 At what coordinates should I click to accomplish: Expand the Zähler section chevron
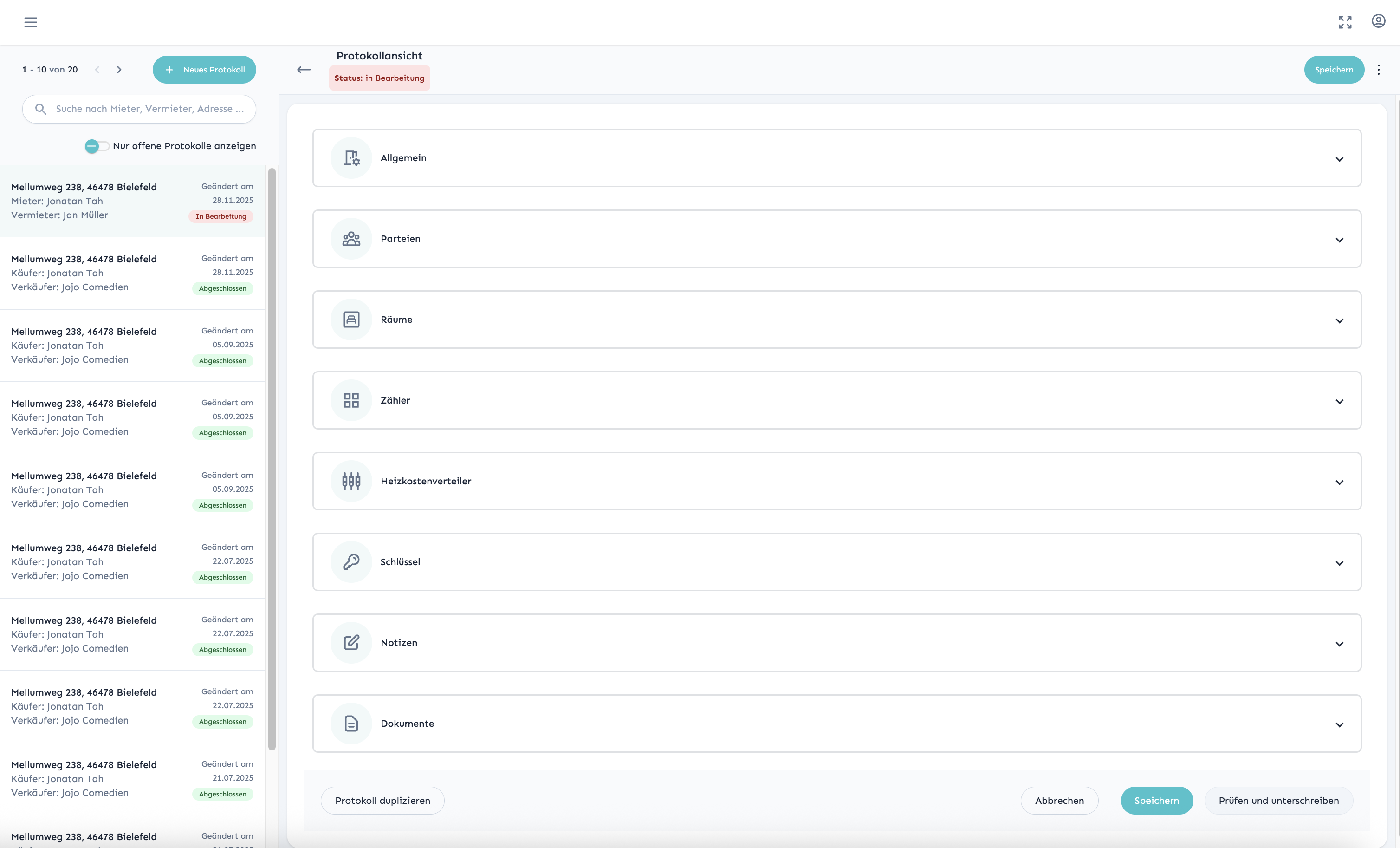point(1340,401)
